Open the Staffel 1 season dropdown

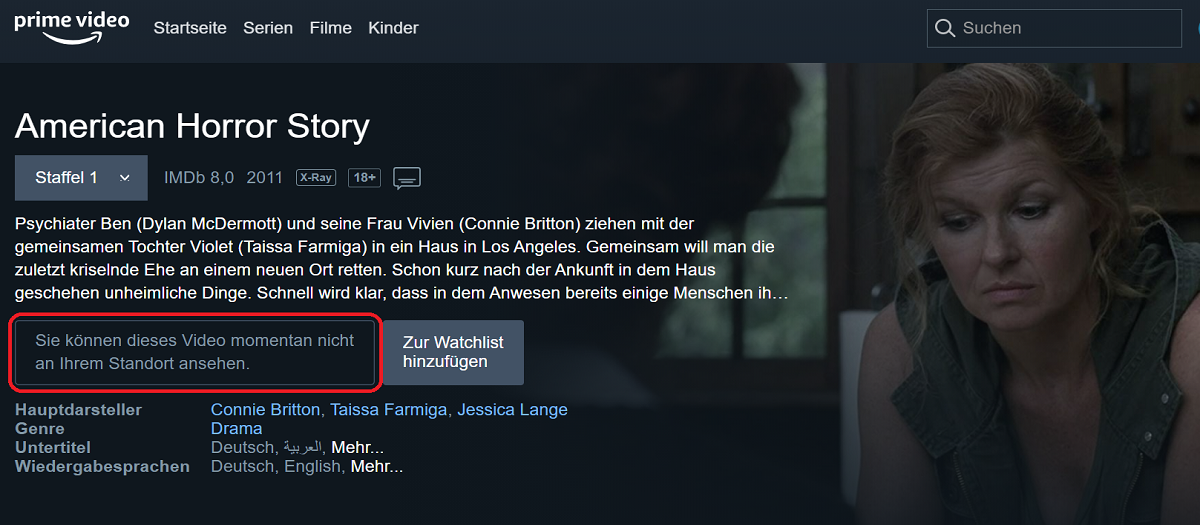81,178
